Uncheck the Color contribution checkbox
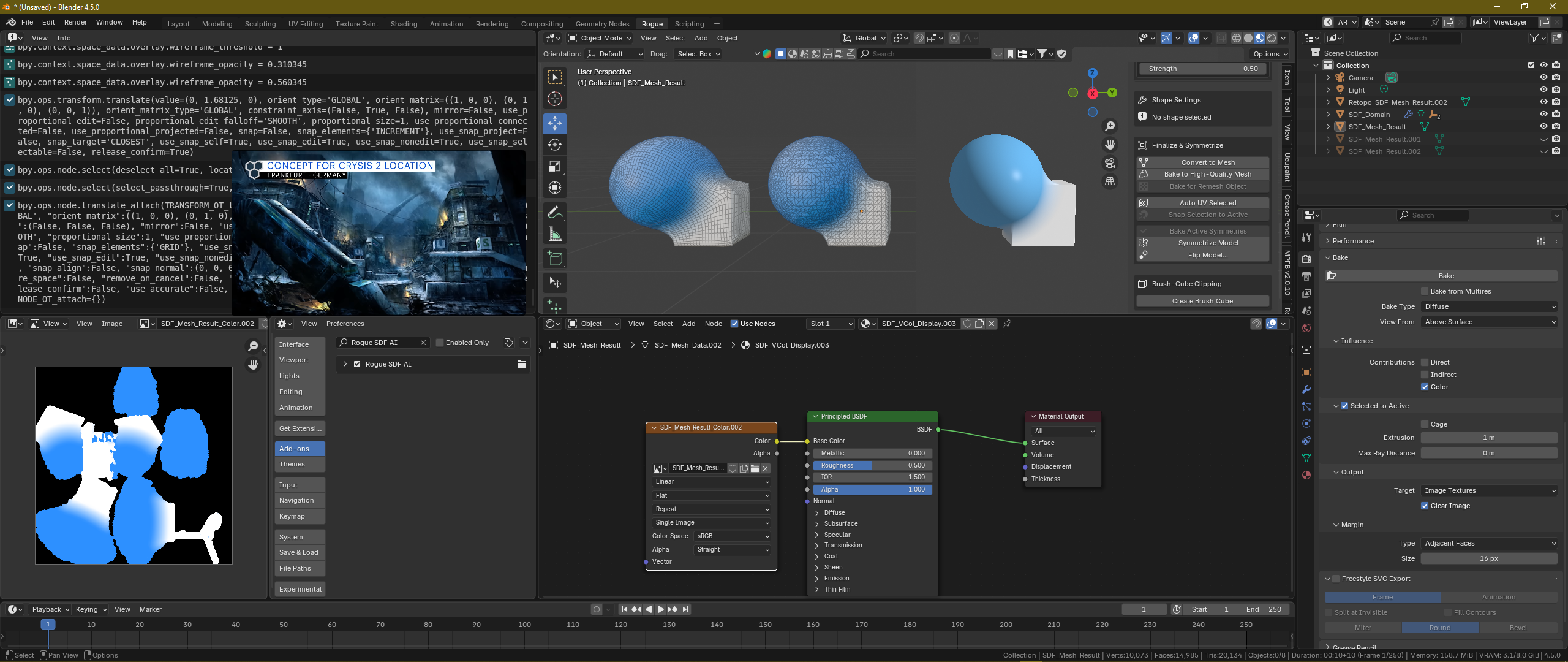The height and width of the screenshot is (662, 1568). tap(1425, 387)
